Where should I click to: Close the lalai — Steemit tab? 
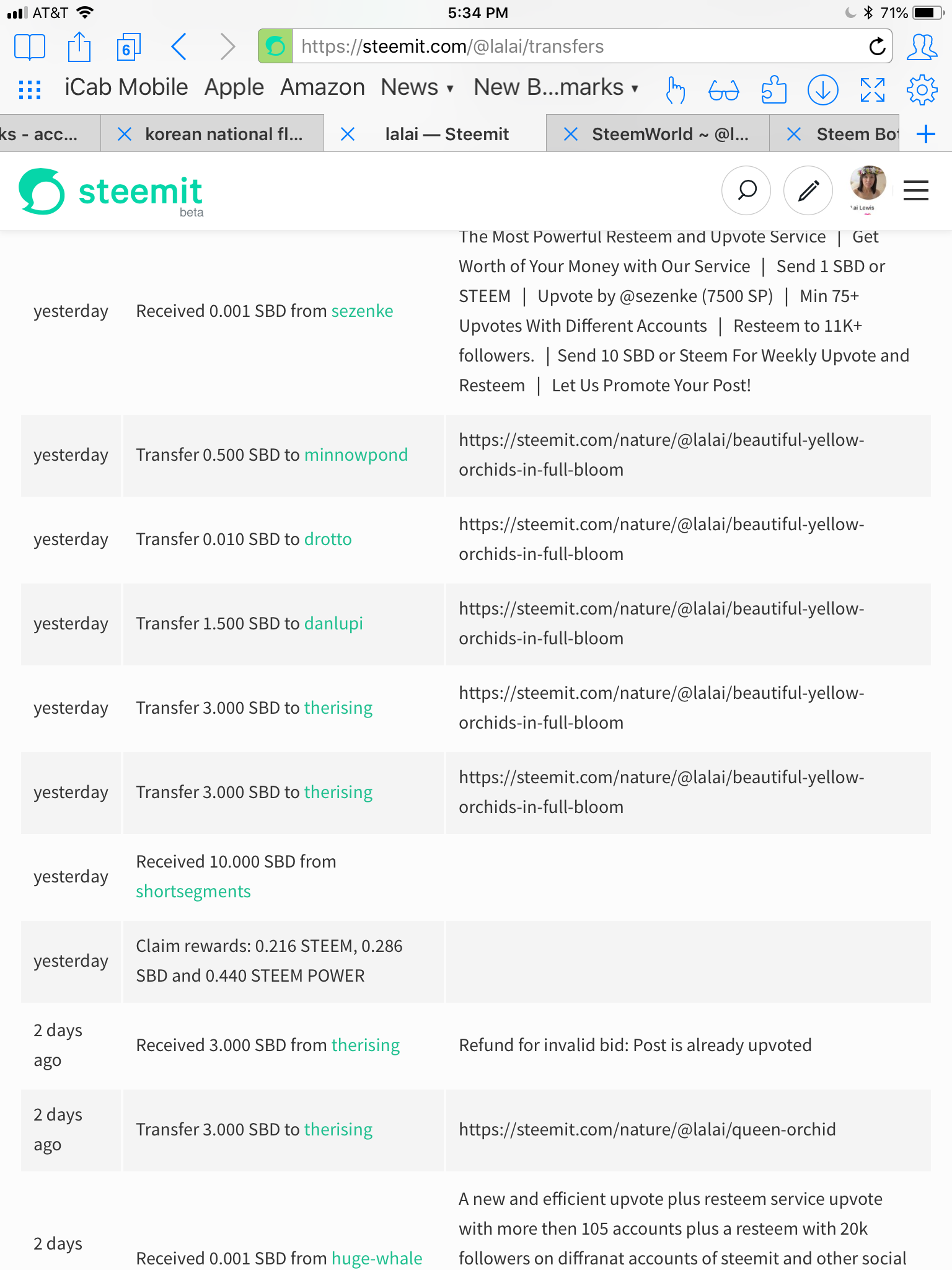tap(348, 134)
